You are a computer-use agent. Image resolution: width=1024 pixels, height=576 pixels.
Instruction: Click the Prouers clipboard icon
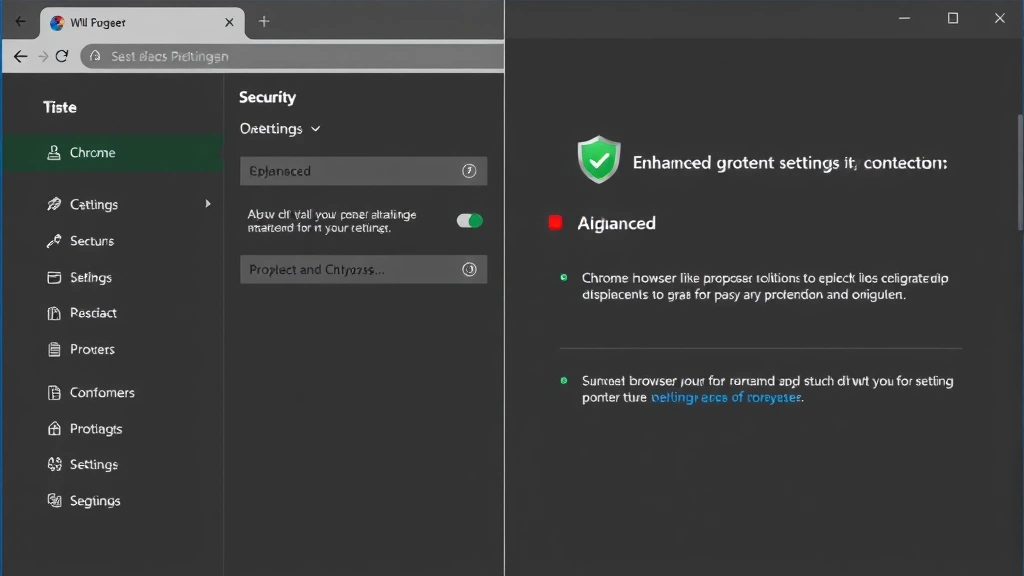[x=58, y=349]
